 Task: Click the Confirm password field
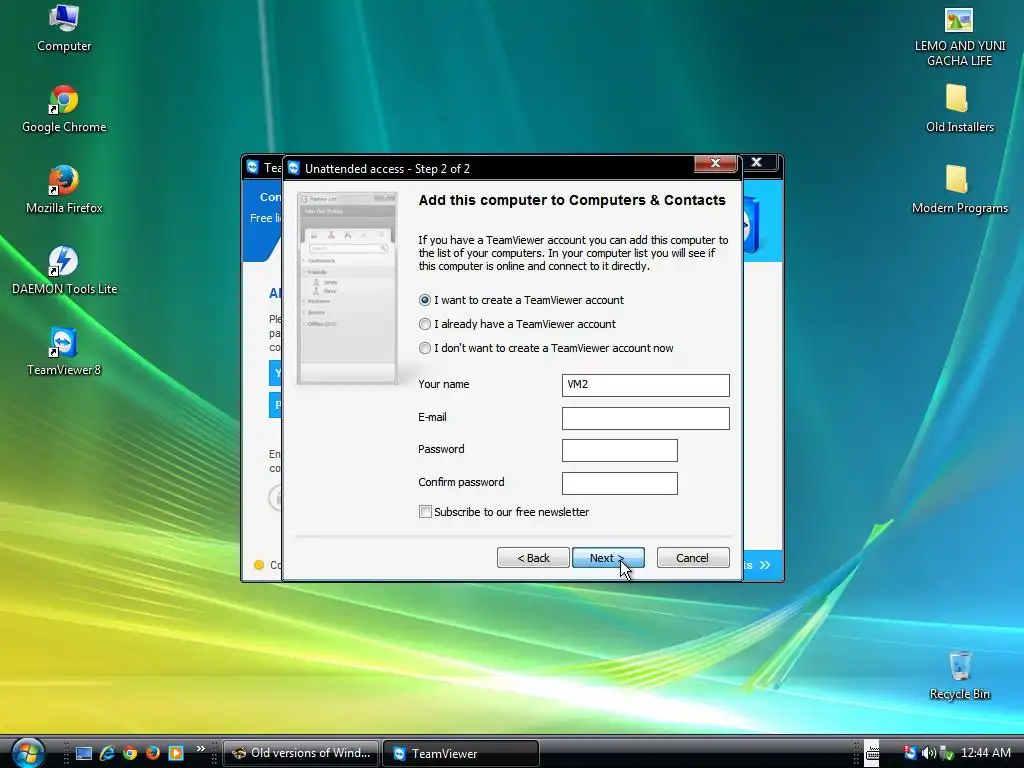619,483
